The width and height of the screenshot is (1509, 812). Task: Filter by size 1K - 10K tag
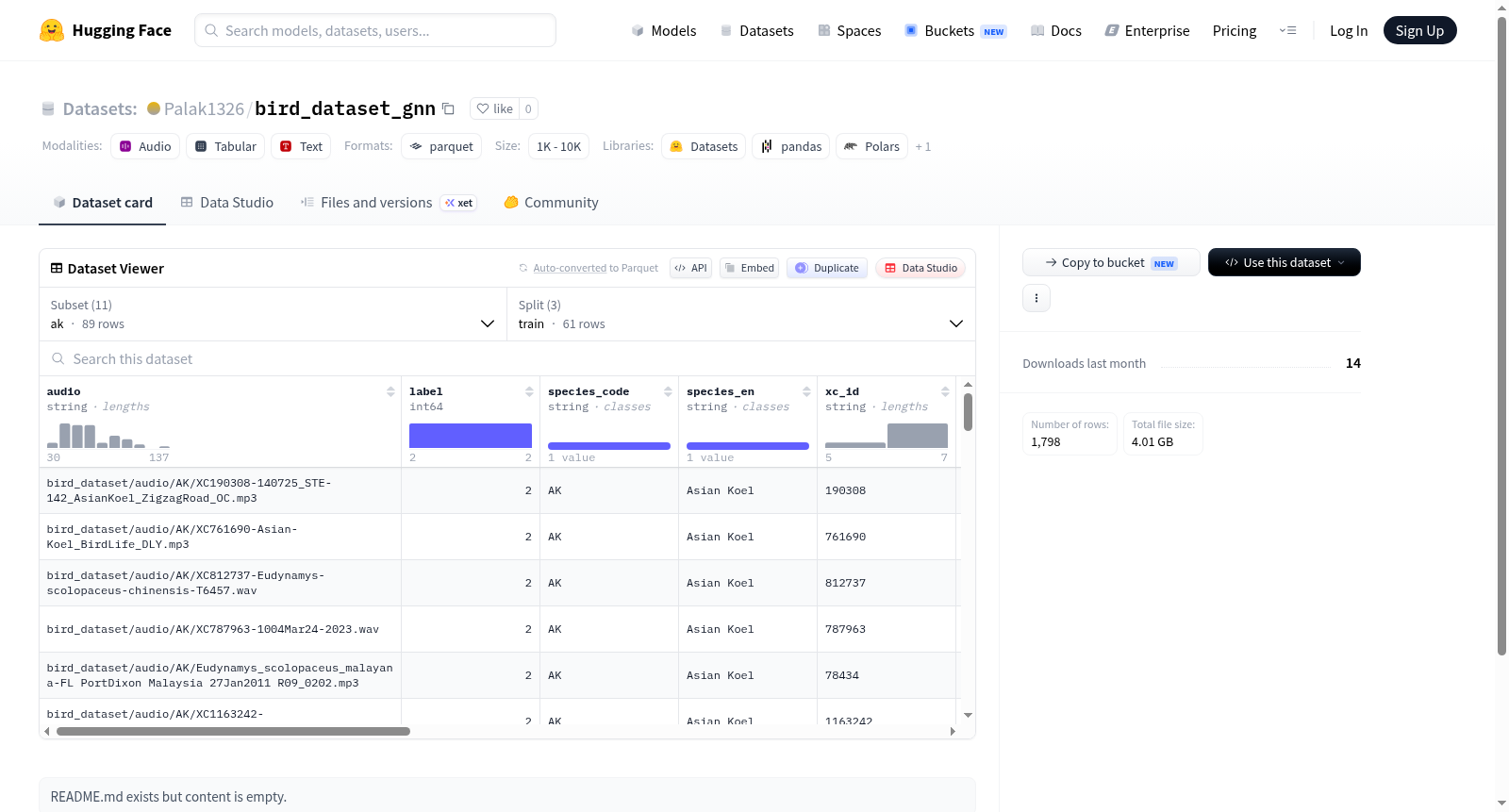[x=558, y=146]
